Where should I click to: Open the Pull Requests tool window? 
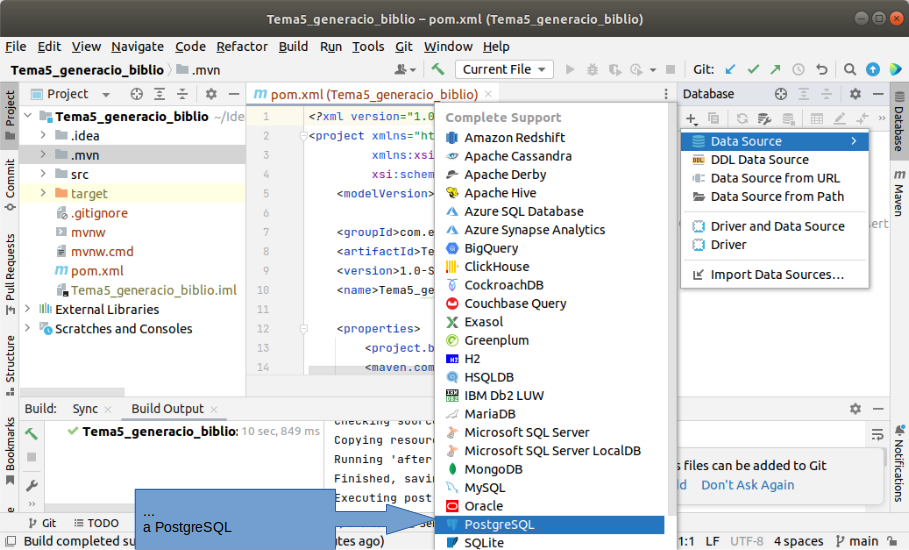coord(10,274)
